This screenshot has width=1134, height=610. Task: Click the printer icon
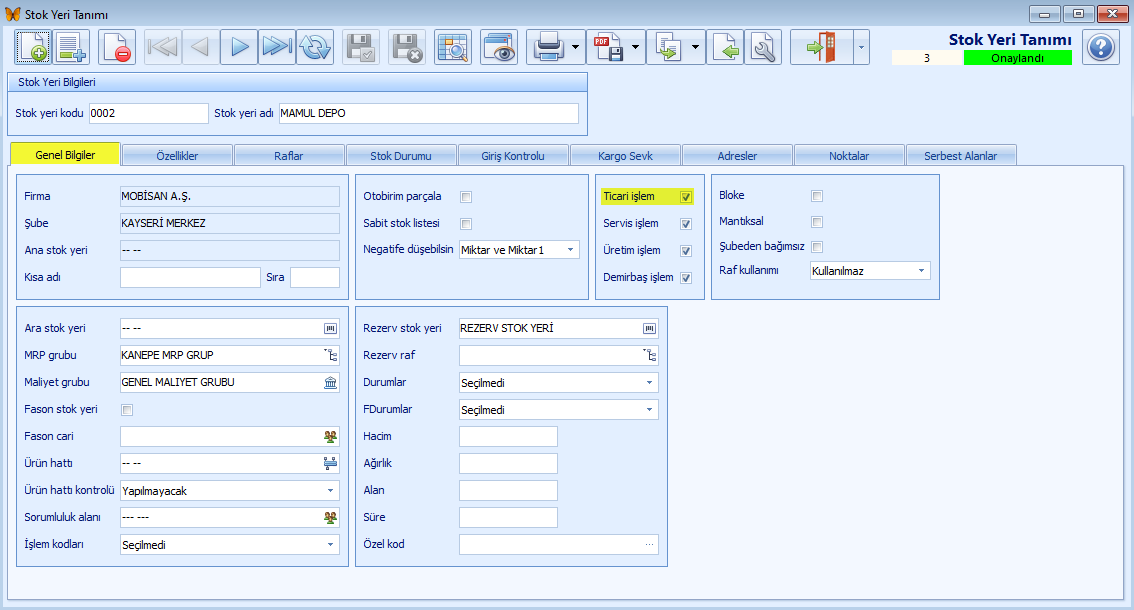tap(547, 47)
